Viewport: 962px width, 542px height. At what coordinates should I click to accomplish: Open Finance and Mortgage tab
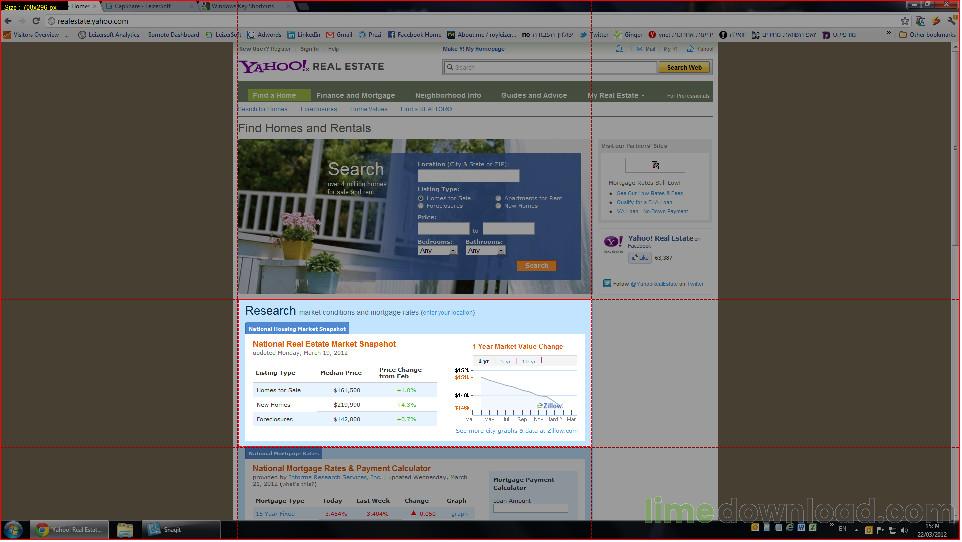coord(355,96)
